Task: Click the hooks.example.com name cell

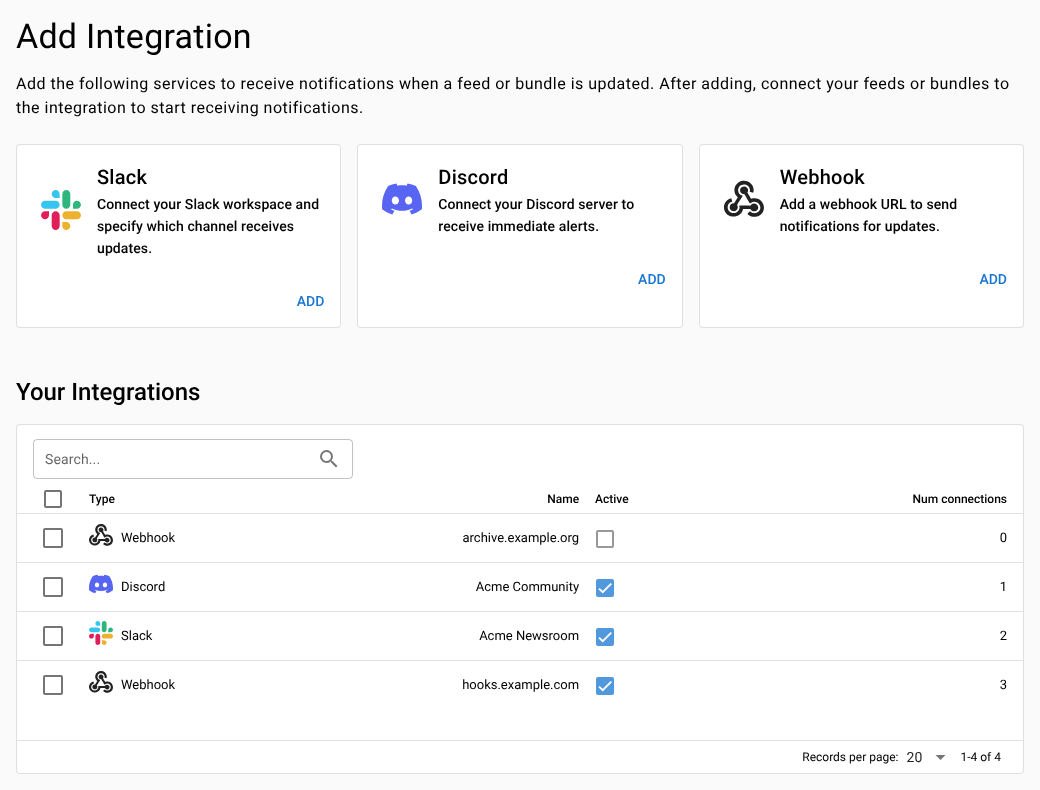Action: coord(521,685)
